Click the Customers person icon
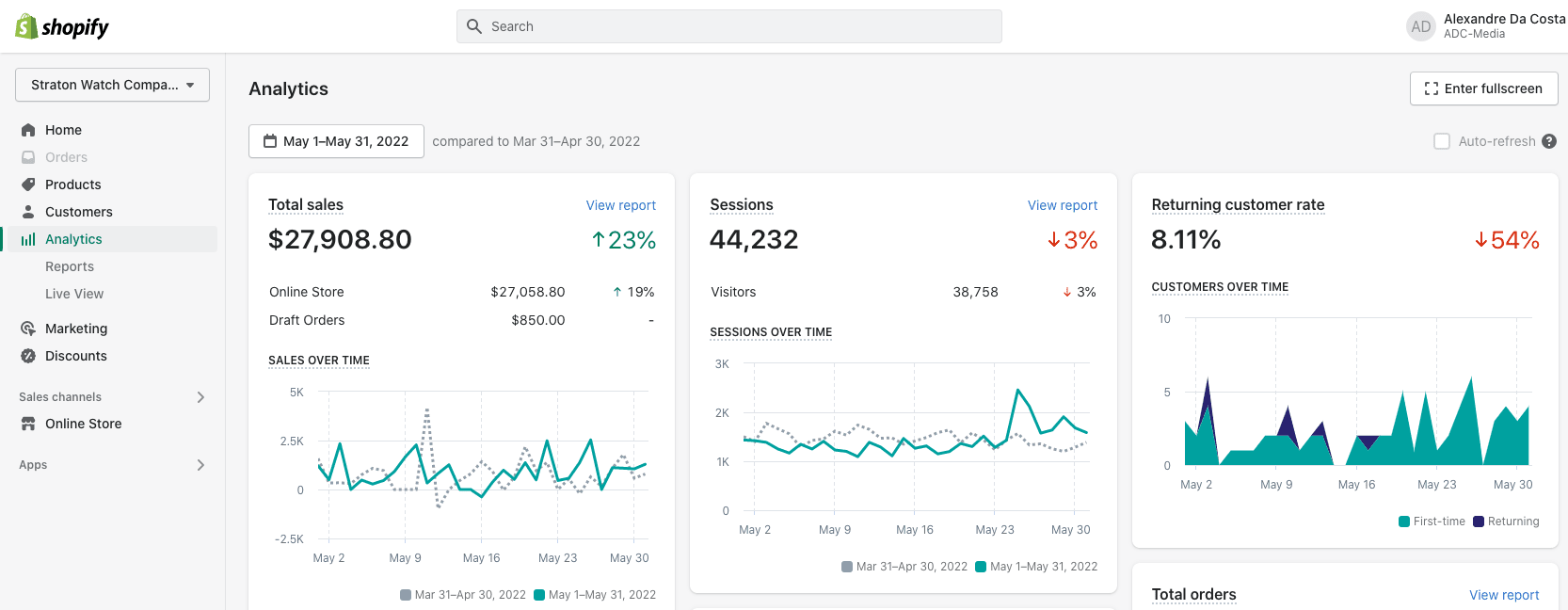Image resolution: width=1568 pixels, height=610 pixels. pyautogui.click(x=28, y=212)
